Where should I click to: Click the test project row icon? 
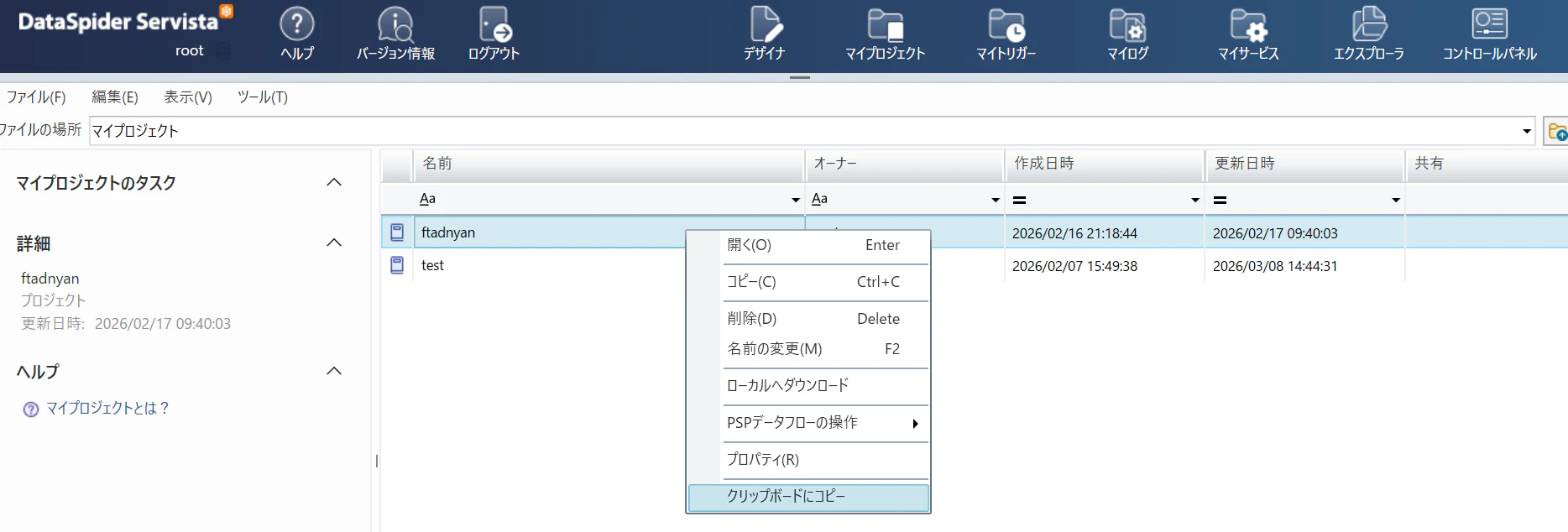click(x=397, y=265)
